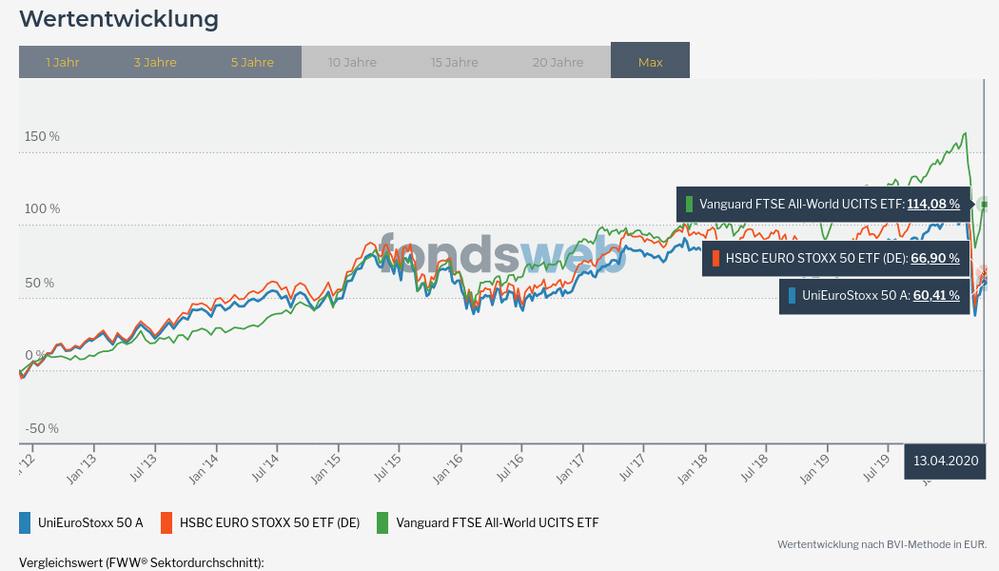Open the 66,90 % HSBC tooltip value
The image size is (999, 571).
pos(934,258)
